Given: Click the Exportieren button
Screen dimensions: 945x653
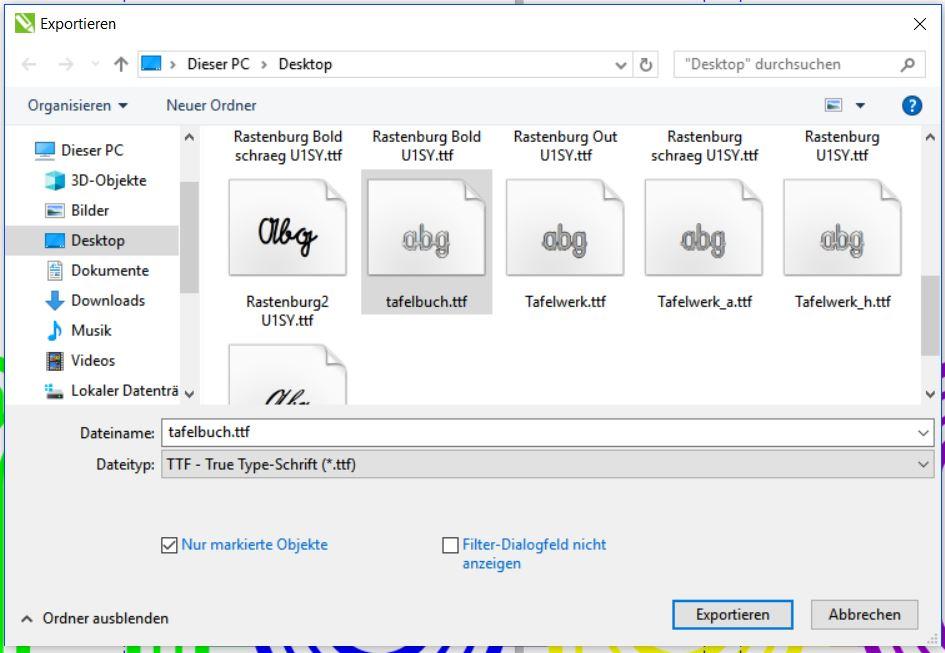Looking at the screenshot, I should 732,614.
